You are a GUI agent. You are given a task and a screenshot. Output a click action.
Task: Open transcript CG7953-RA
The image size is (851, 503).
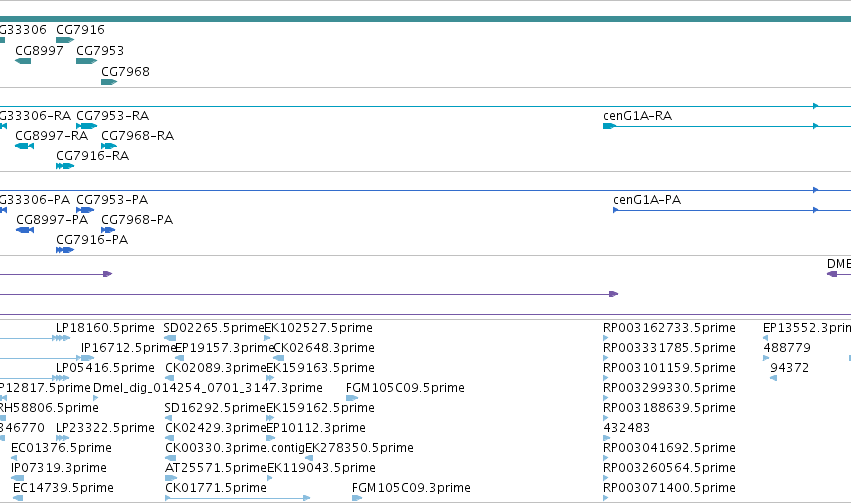112,116
